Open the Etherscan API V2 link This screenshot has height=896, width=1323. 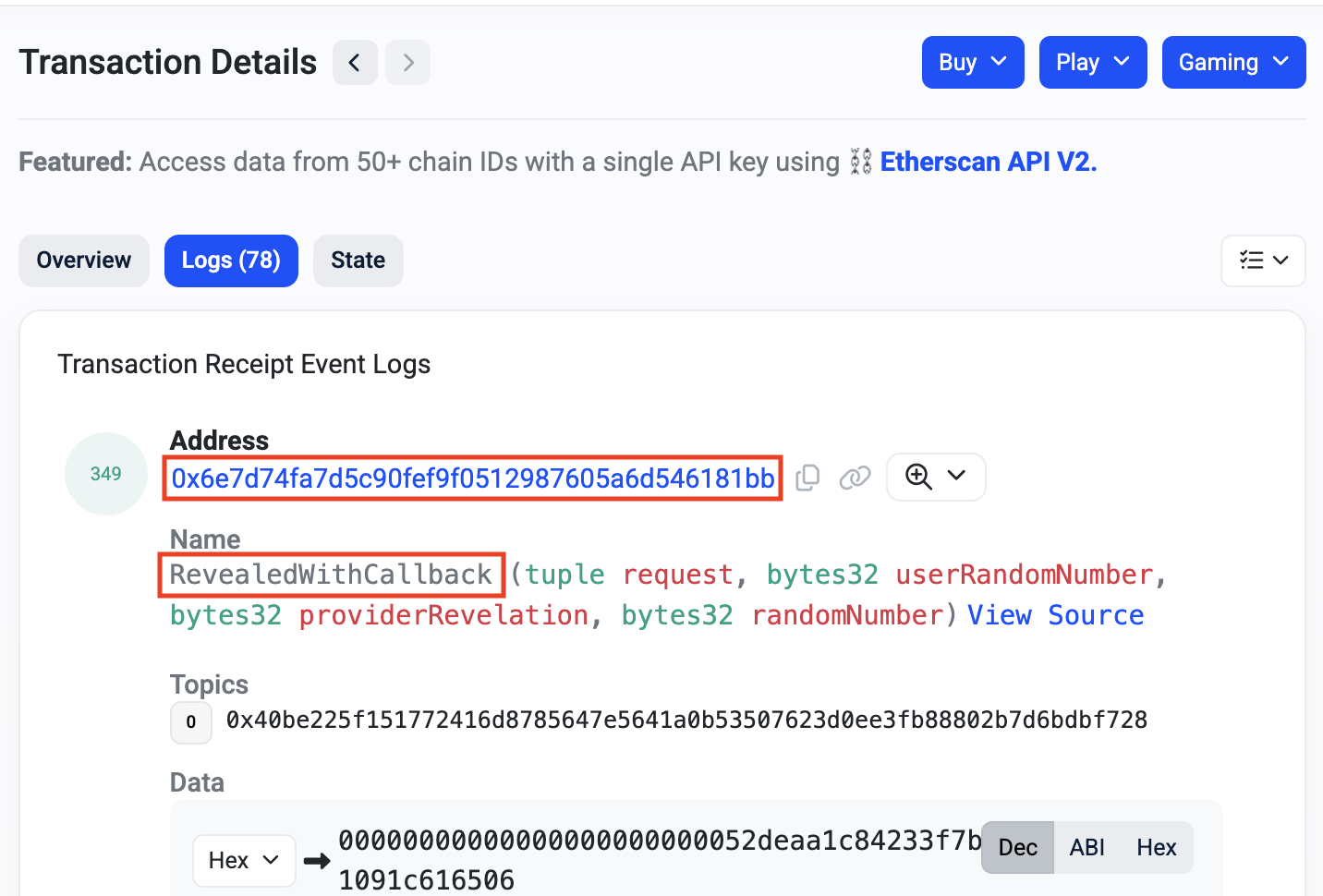988,163
